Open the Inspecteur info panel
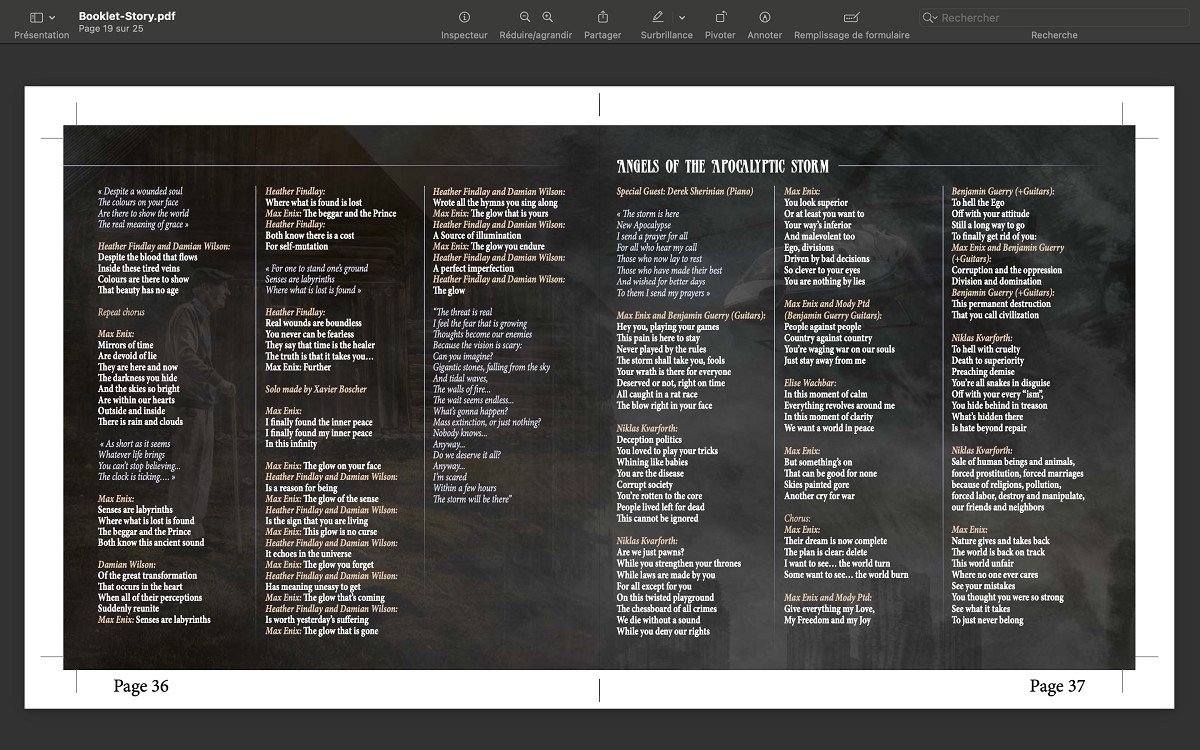The image size is (1200, 750). (464, 17)
